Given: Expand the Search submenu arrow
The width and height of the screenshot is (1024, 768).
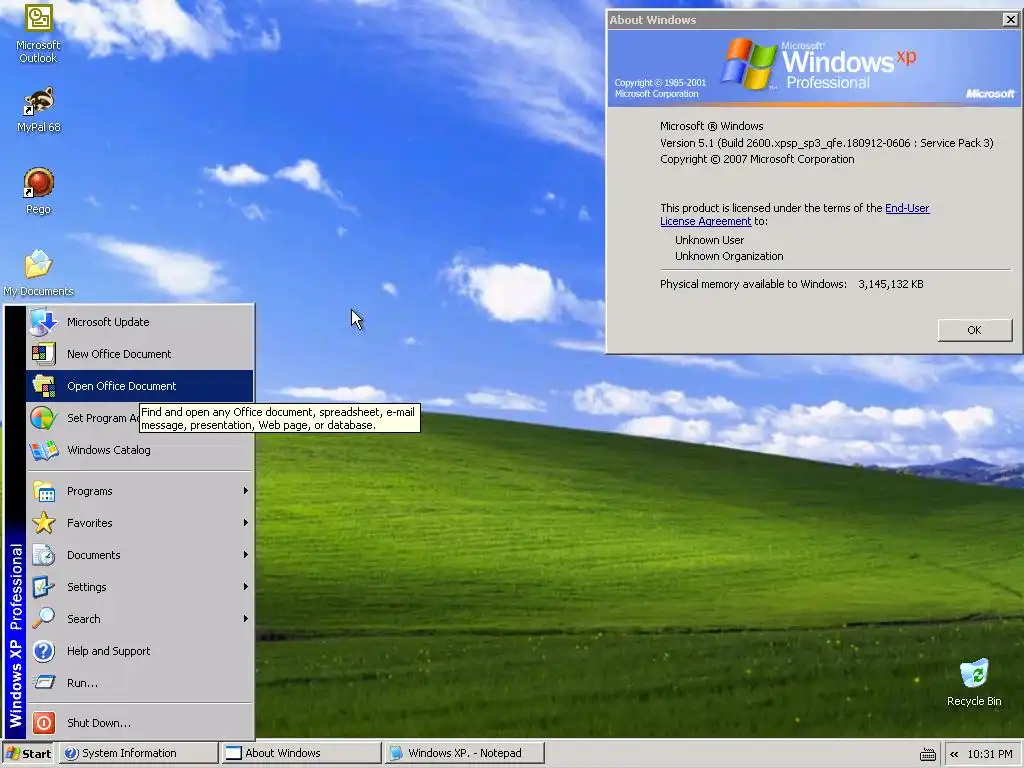Looking at the screenshot, I should [246, 618].
